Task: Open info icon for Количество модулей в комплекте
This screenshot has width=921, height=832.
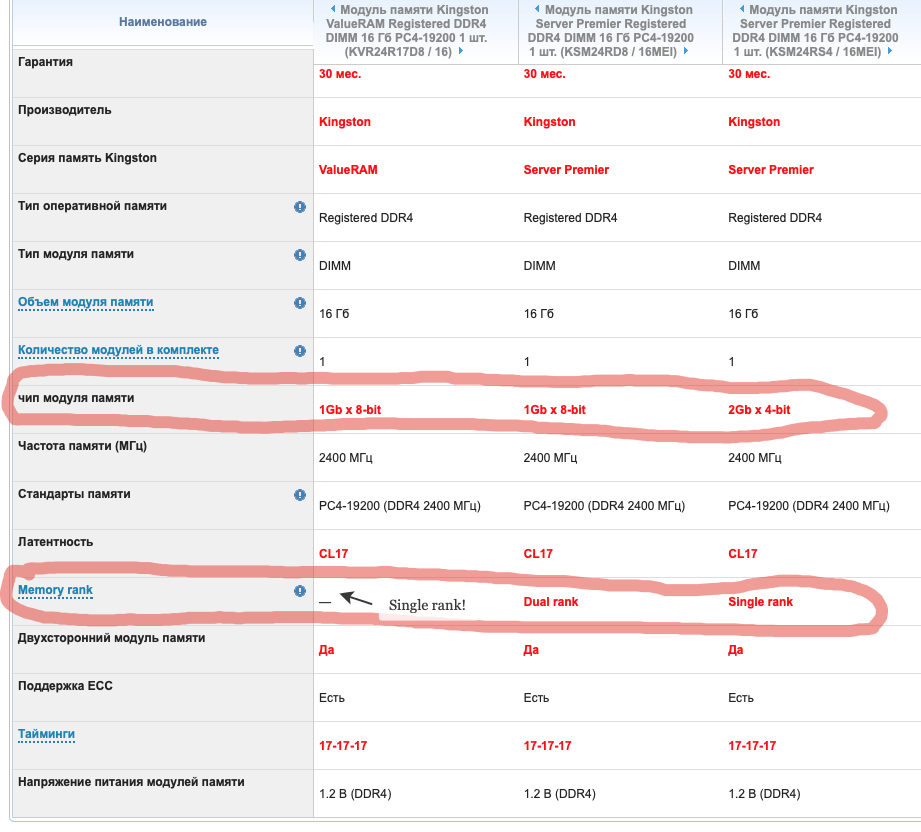Action: [x=300, y=351]
